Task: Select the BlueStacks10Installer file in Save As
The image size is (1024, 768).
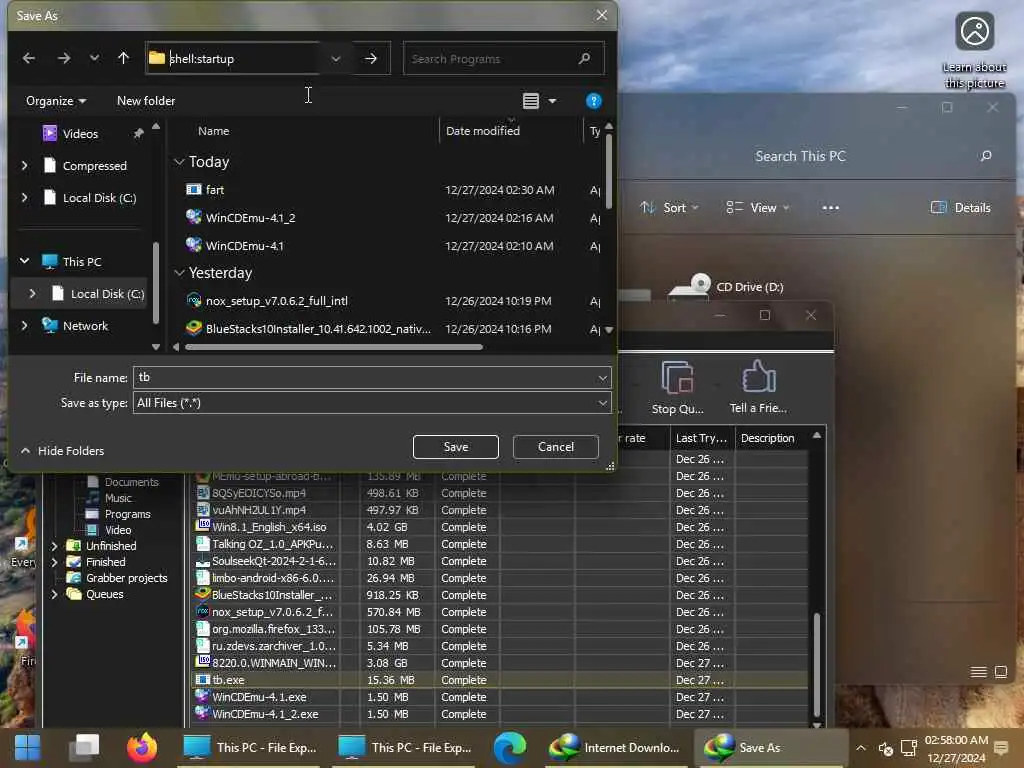Action: click(x=318, y=329)
